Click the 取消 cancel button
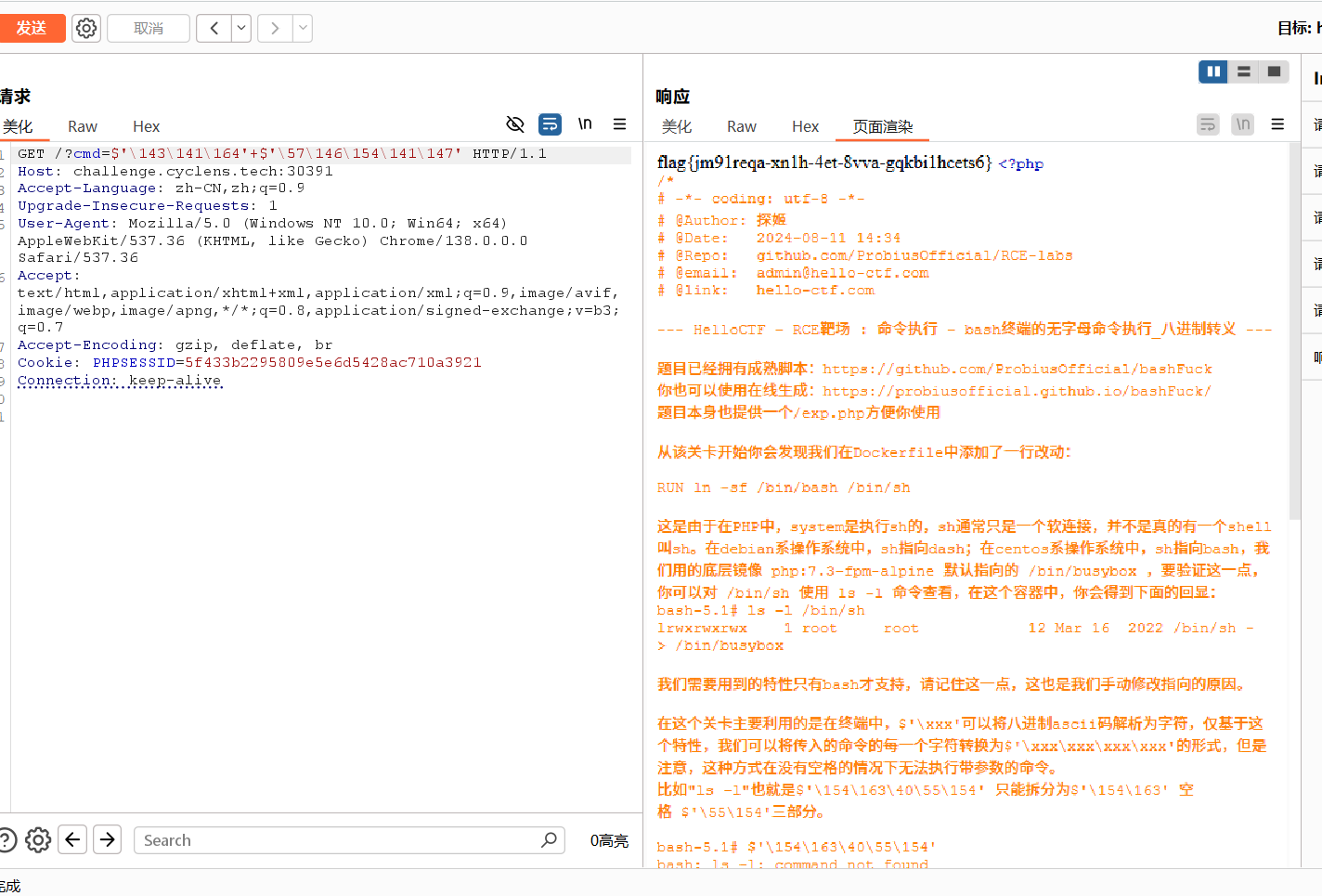Viewport: 1322px width, 896px height. [x=149, y=28]
